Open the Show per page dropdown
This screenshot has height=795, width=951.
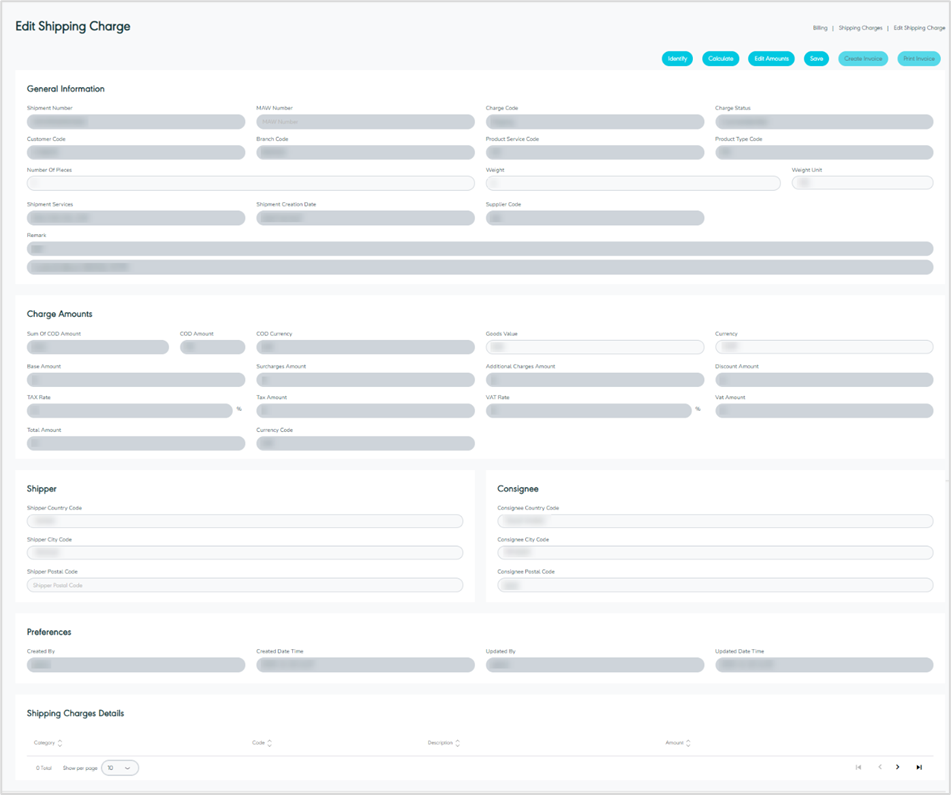[x=120, y=768]
